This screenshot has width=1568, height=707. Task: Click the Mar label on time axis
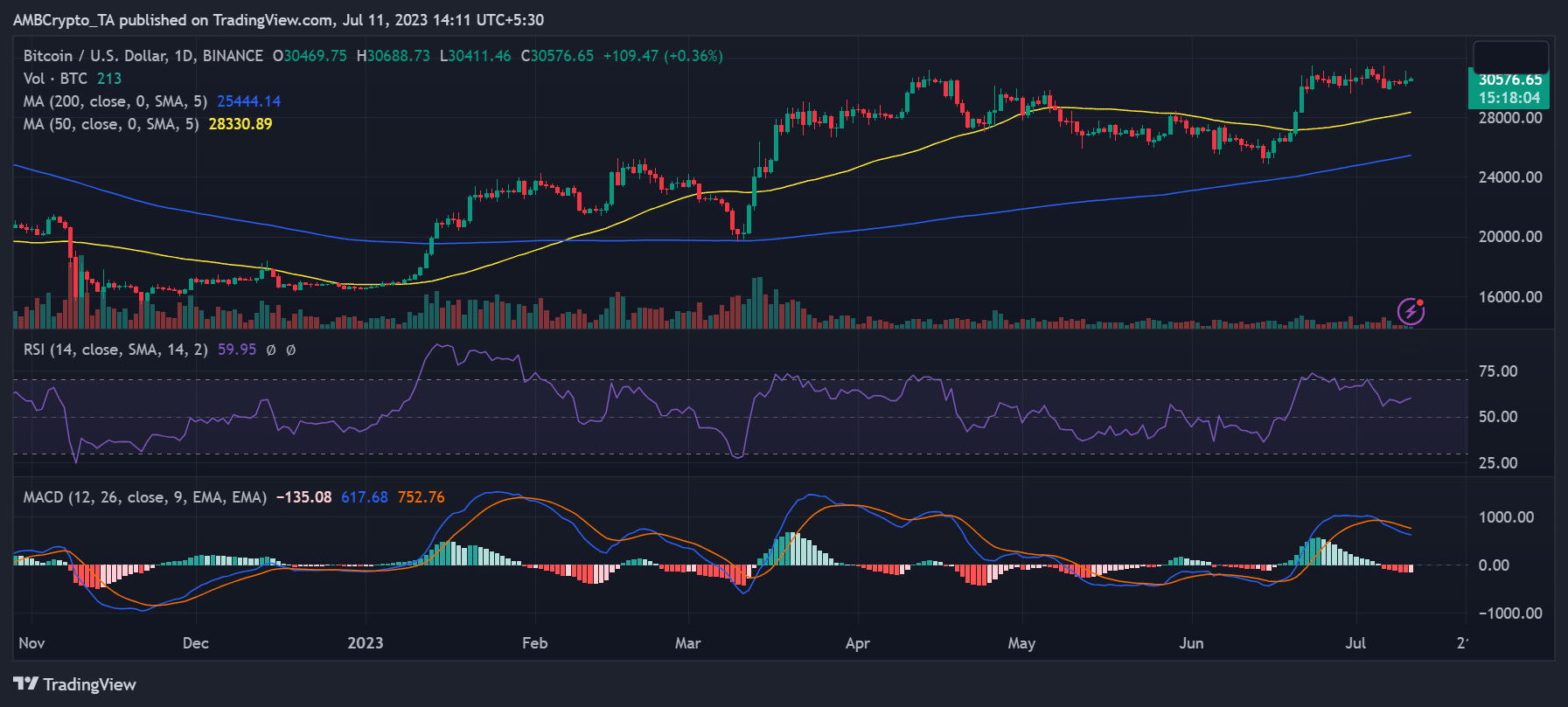point(688,643)
